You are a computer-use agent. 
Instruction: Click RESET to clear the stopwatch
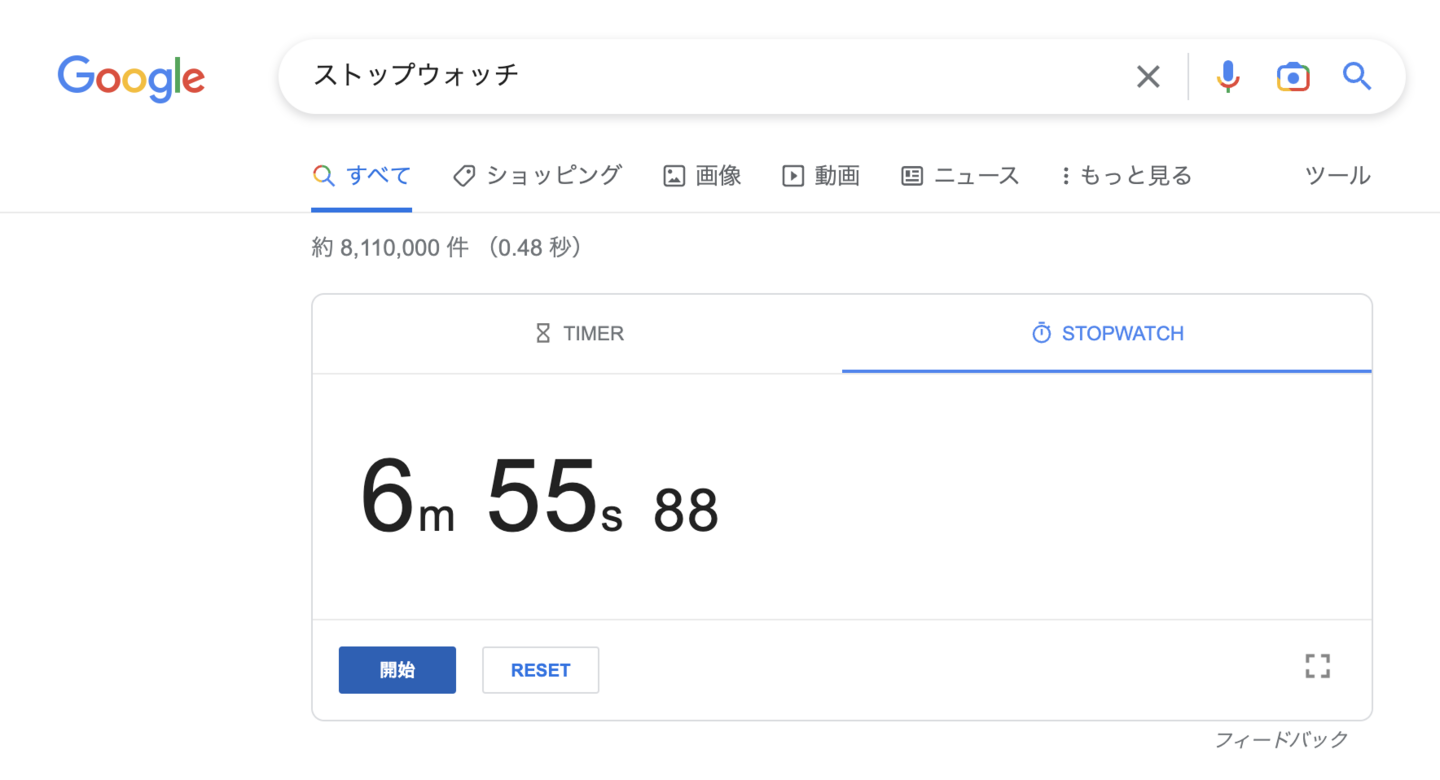click(540, 670)
